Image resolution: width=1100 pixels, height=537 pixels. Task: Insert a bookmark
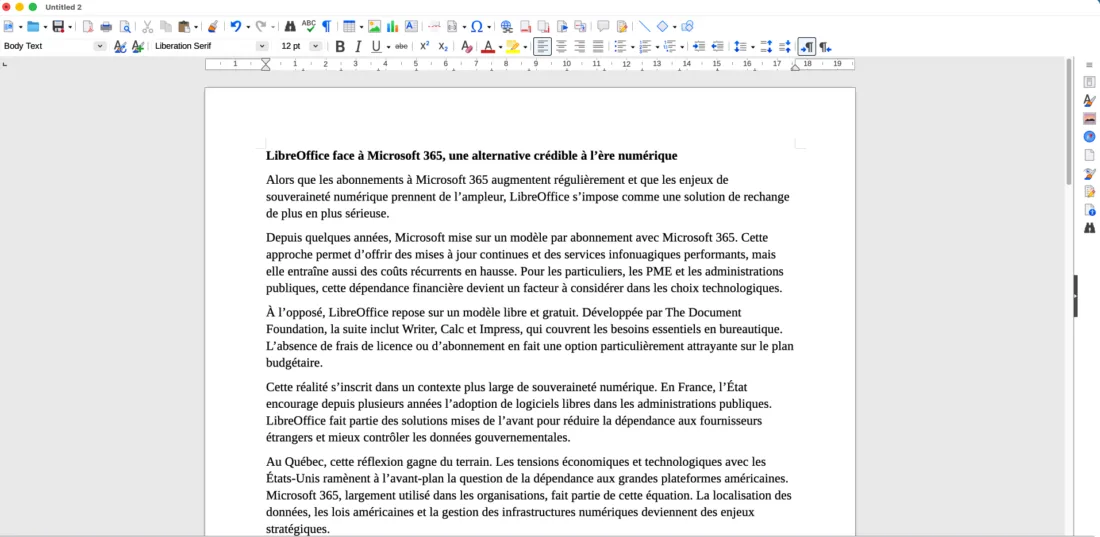[562, 27]
